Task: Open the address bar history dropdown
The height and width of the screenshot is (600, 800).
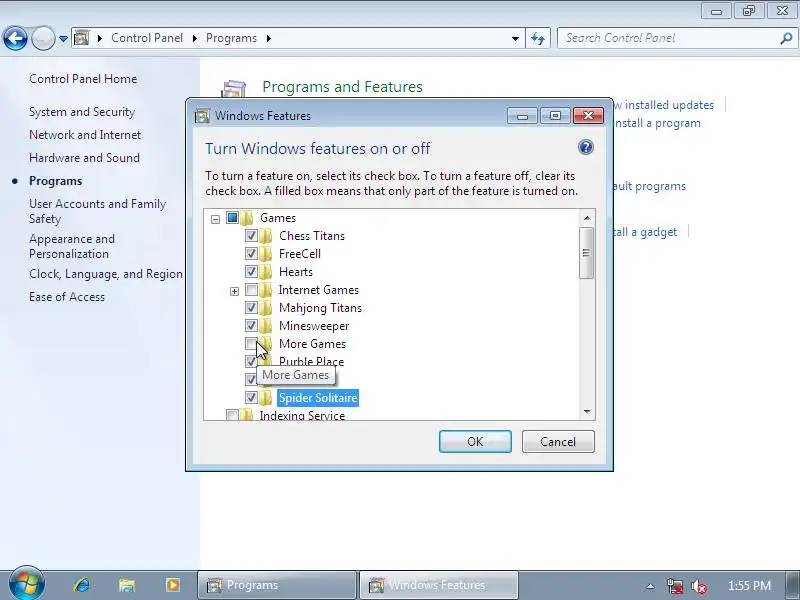Action: (515, 38)
